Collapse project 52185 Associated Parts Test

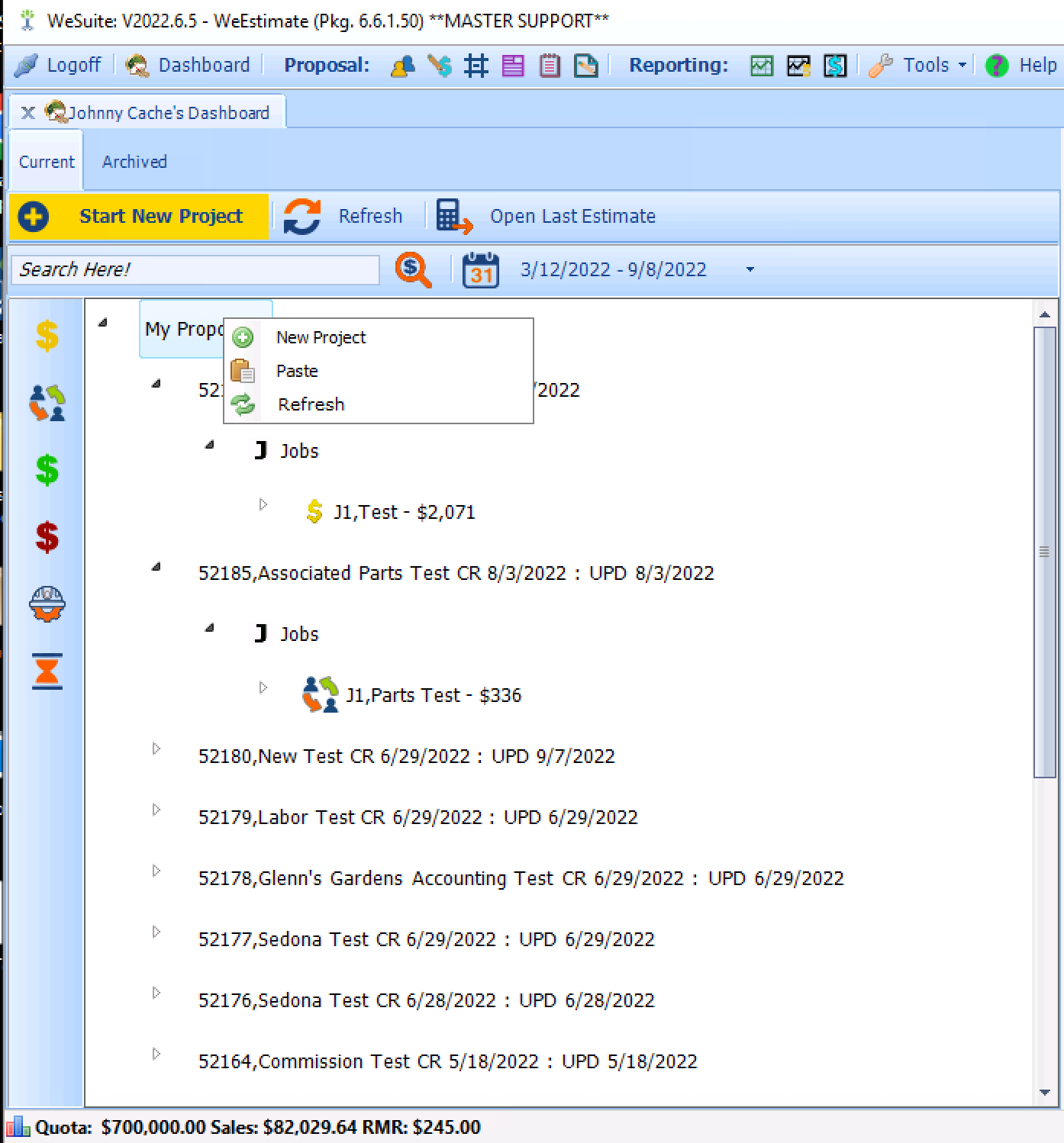pyautogui.click(x=156, y=567)
